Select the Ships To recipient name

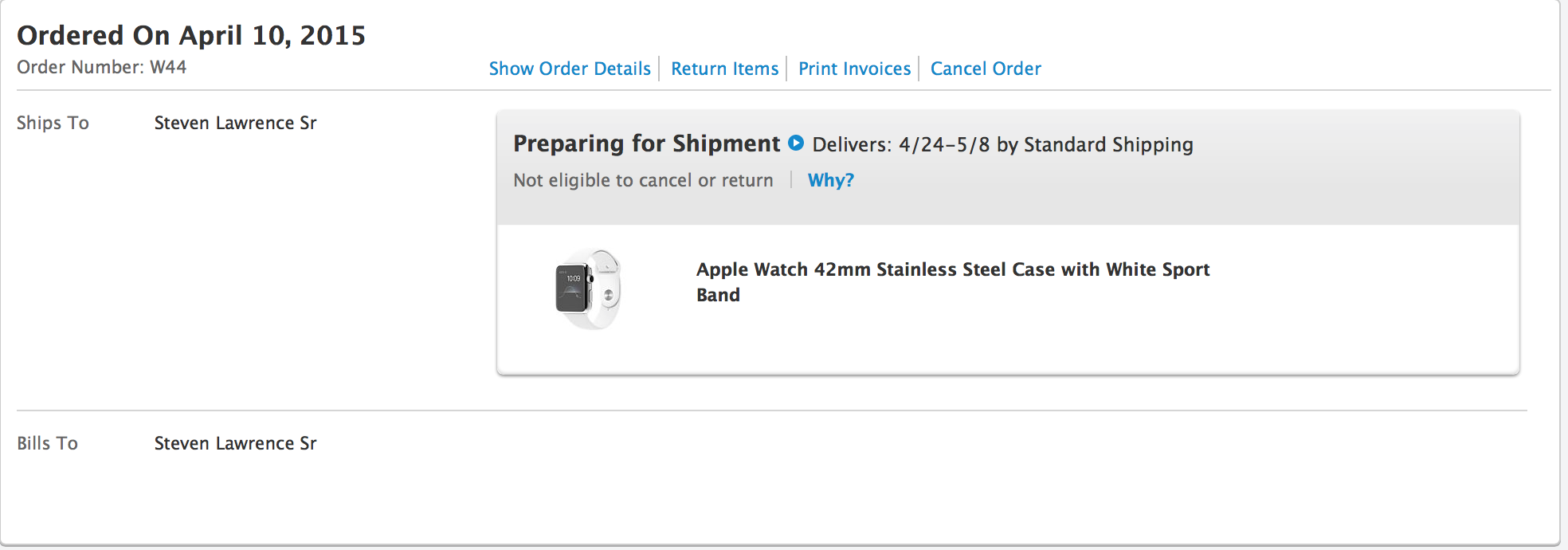pos(235,123)
